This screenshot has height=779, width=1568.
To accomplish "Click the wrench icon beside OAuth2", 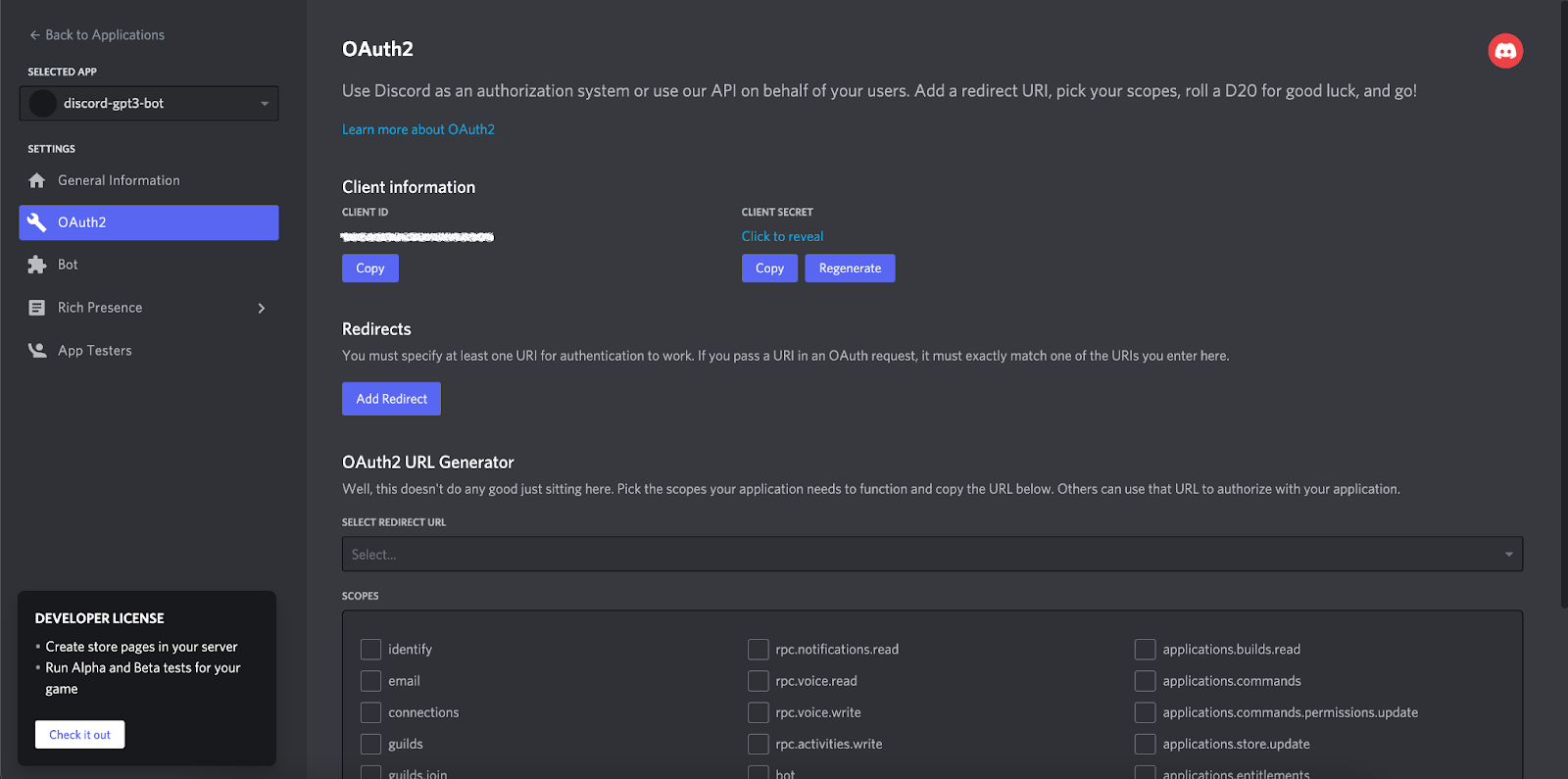I will point(37,222).
